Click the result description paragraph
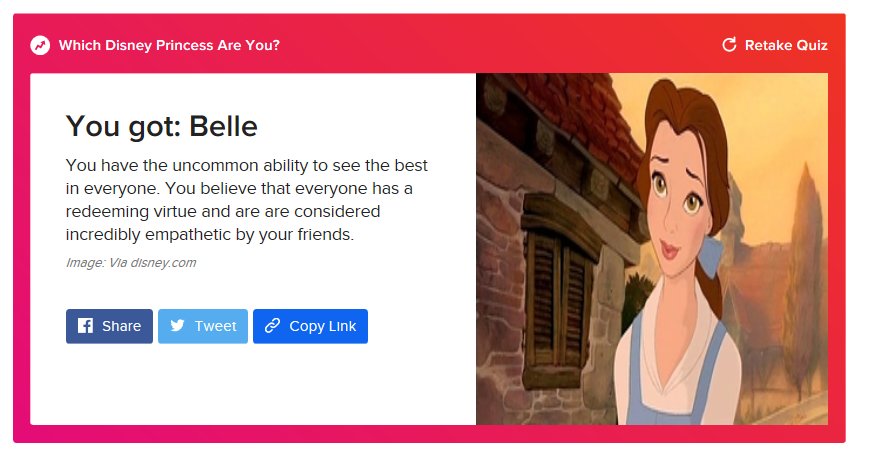The image size is (888, 465). pyautogui.click(x=247, y=200)
